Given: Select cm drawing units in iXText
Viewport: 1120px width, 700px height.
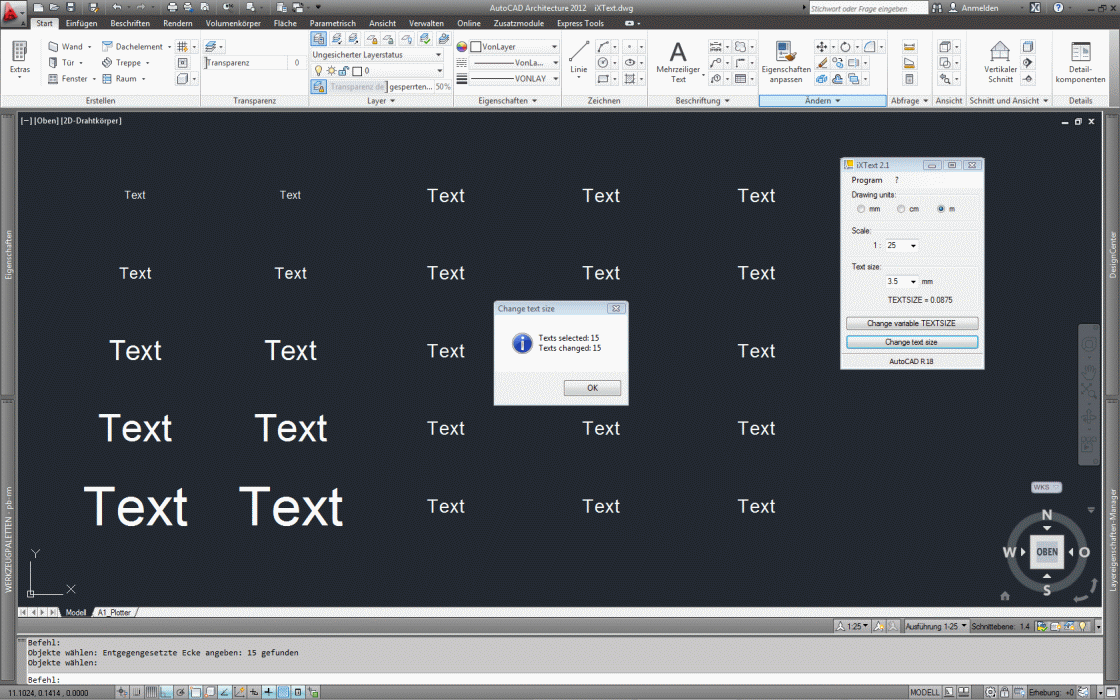Looking at the screenshot, I should 901,209.
